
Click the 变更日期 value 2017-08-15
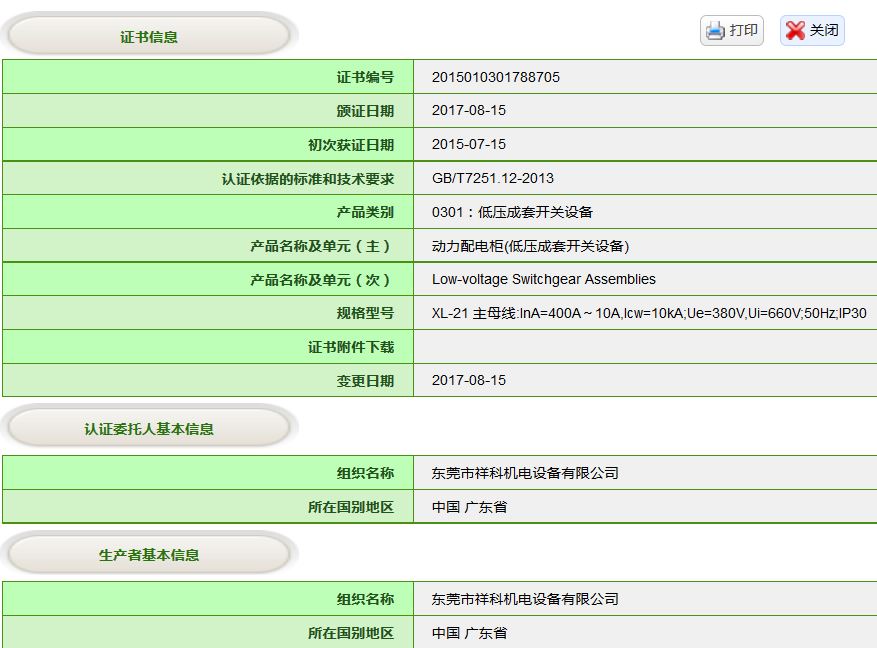(x=469, y=381)
